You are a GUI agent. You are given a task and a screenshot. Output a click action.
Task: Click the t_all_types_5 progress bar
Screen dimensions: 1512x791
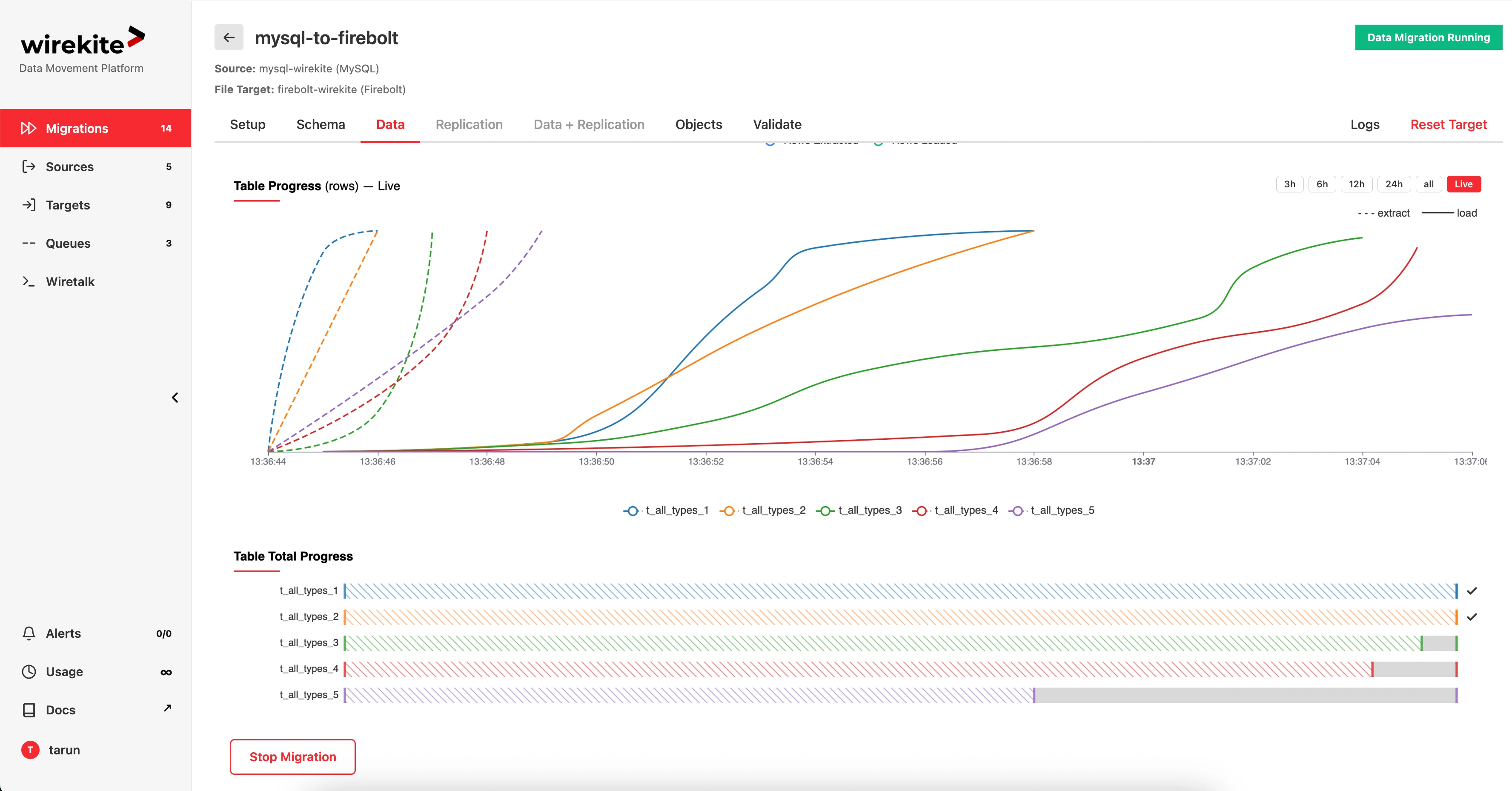900,695
